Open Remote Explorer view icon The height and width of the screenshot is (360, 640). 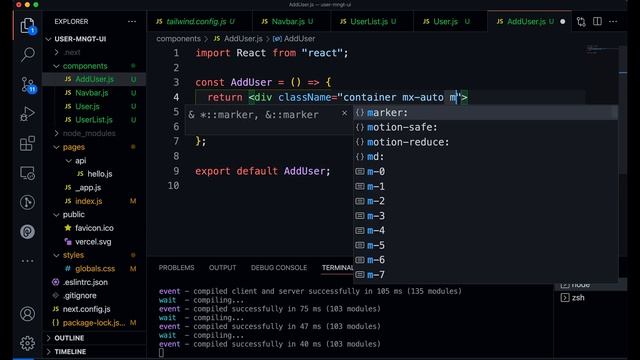click(27, 173)
